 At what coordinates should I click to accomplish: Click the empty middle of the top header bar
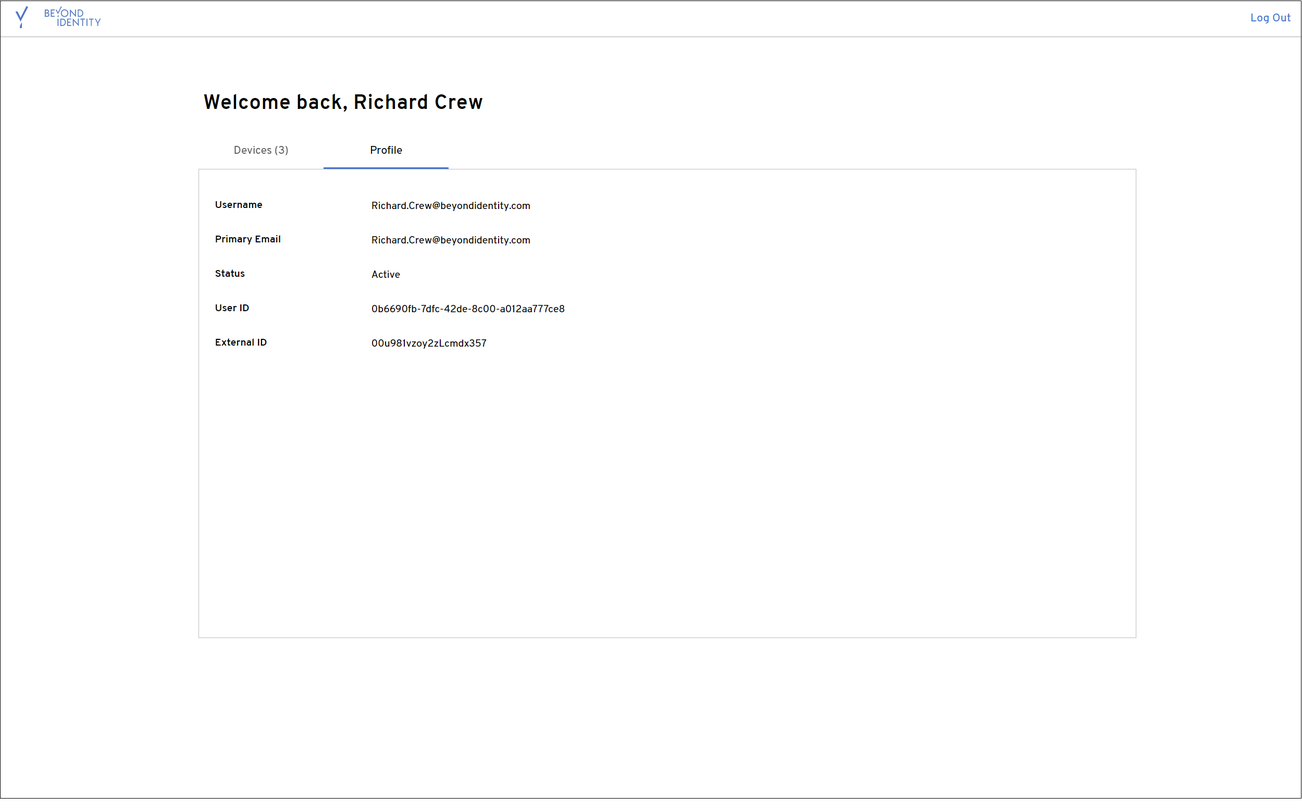650,18
